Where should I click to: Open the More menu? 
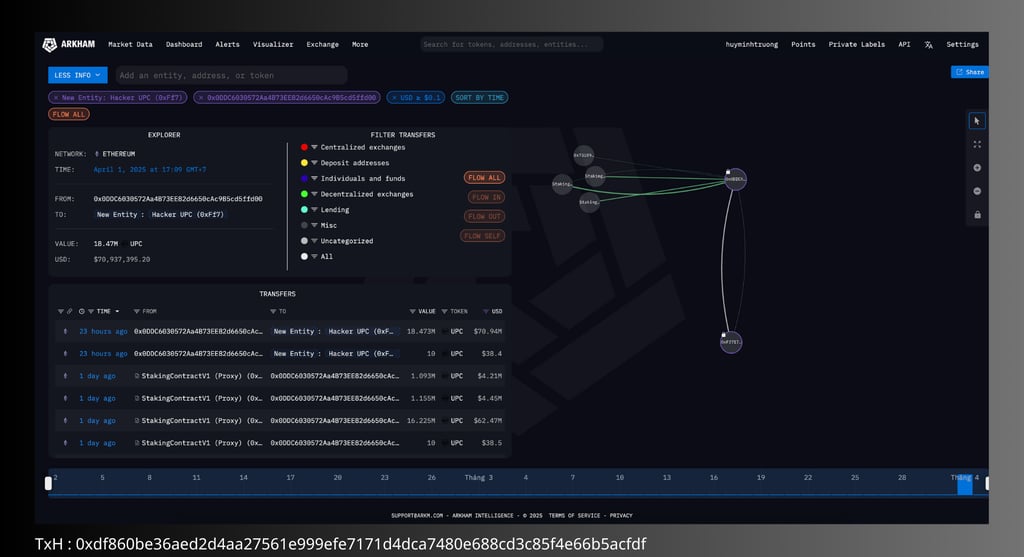(x=360, y=44)
